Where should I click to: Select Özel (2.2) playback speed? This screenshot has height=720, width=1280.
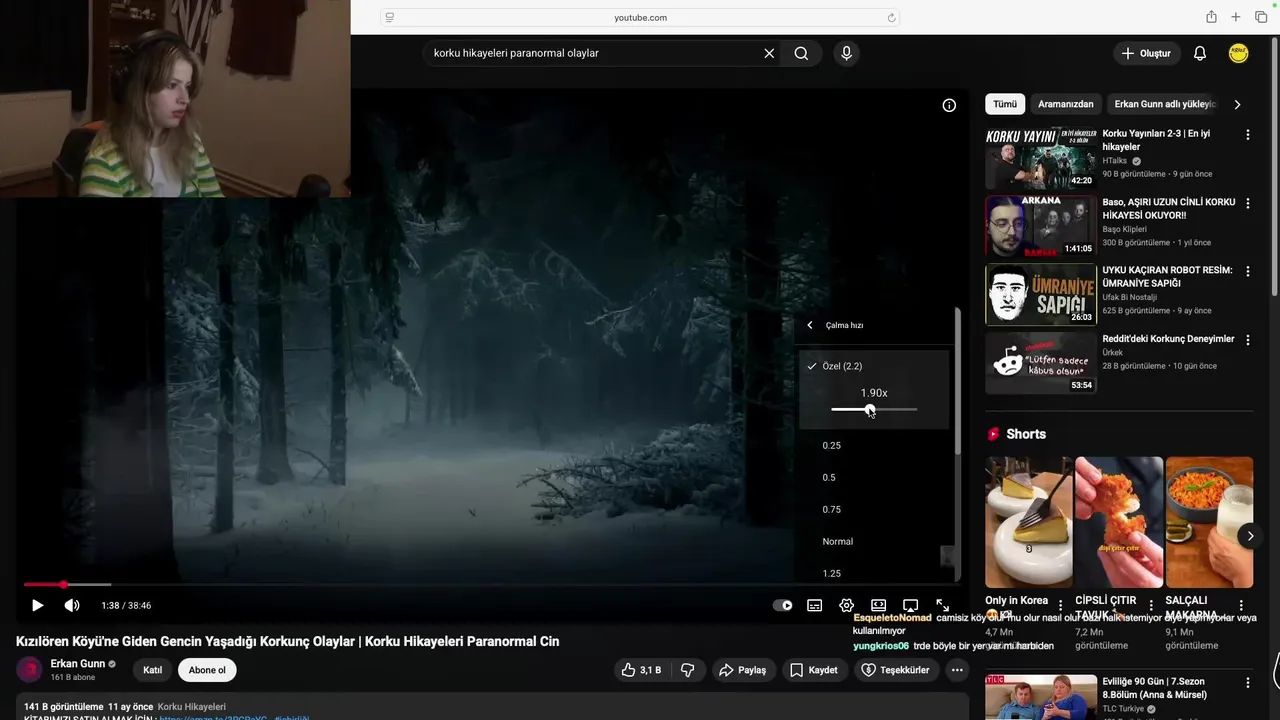[x=842, y=366]
